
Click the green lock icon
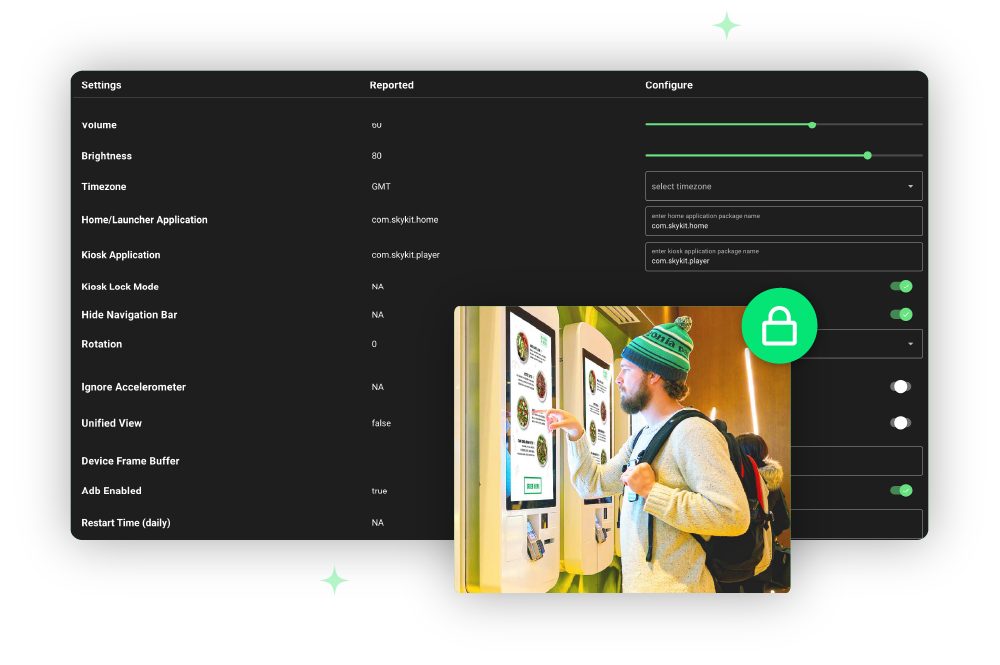point(779,325)
